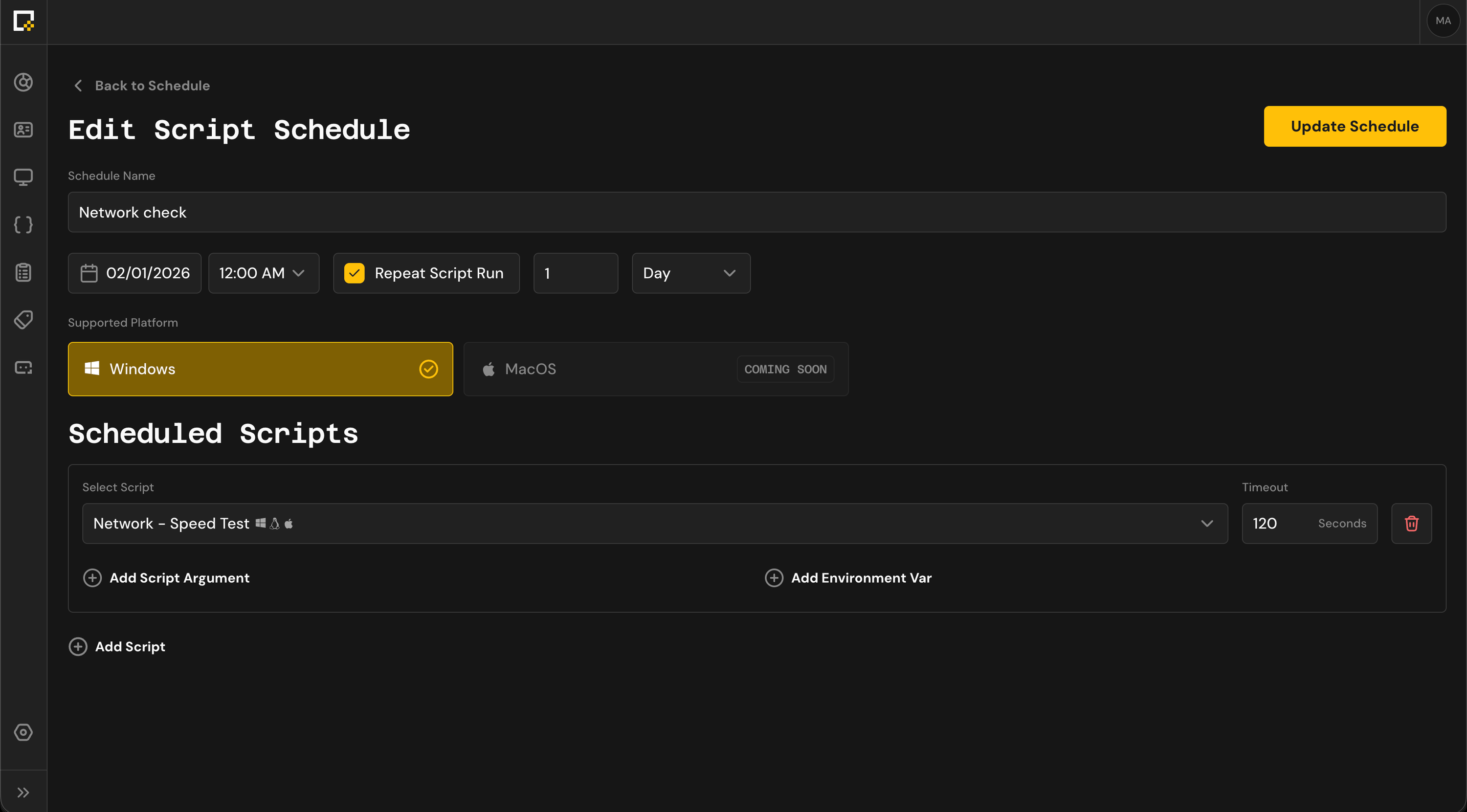Expand the Select Script dropdown chevron
This screenshot has height=812, width=1467.
click(1207, 523)
